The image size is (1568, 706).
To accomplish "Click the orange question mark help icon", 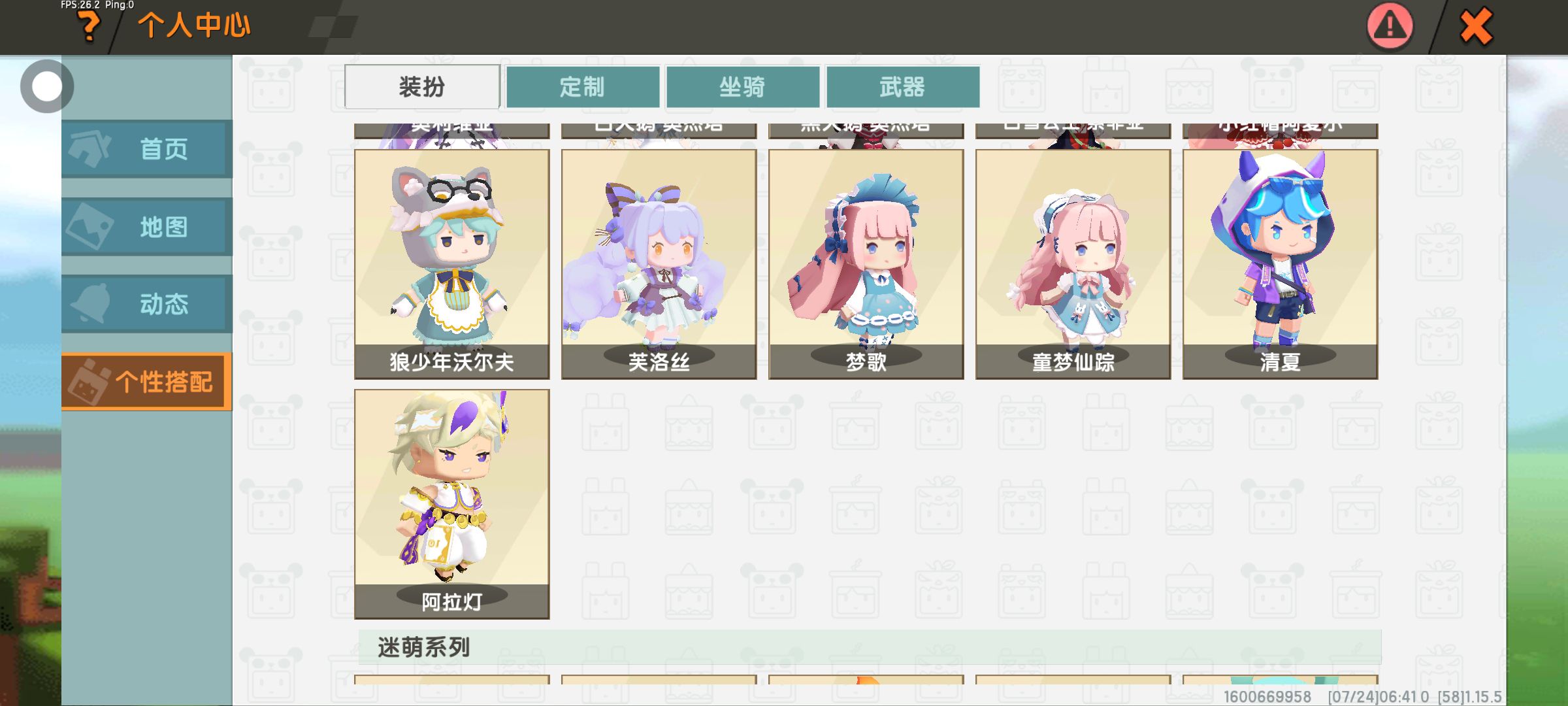I will pos(89,26).
